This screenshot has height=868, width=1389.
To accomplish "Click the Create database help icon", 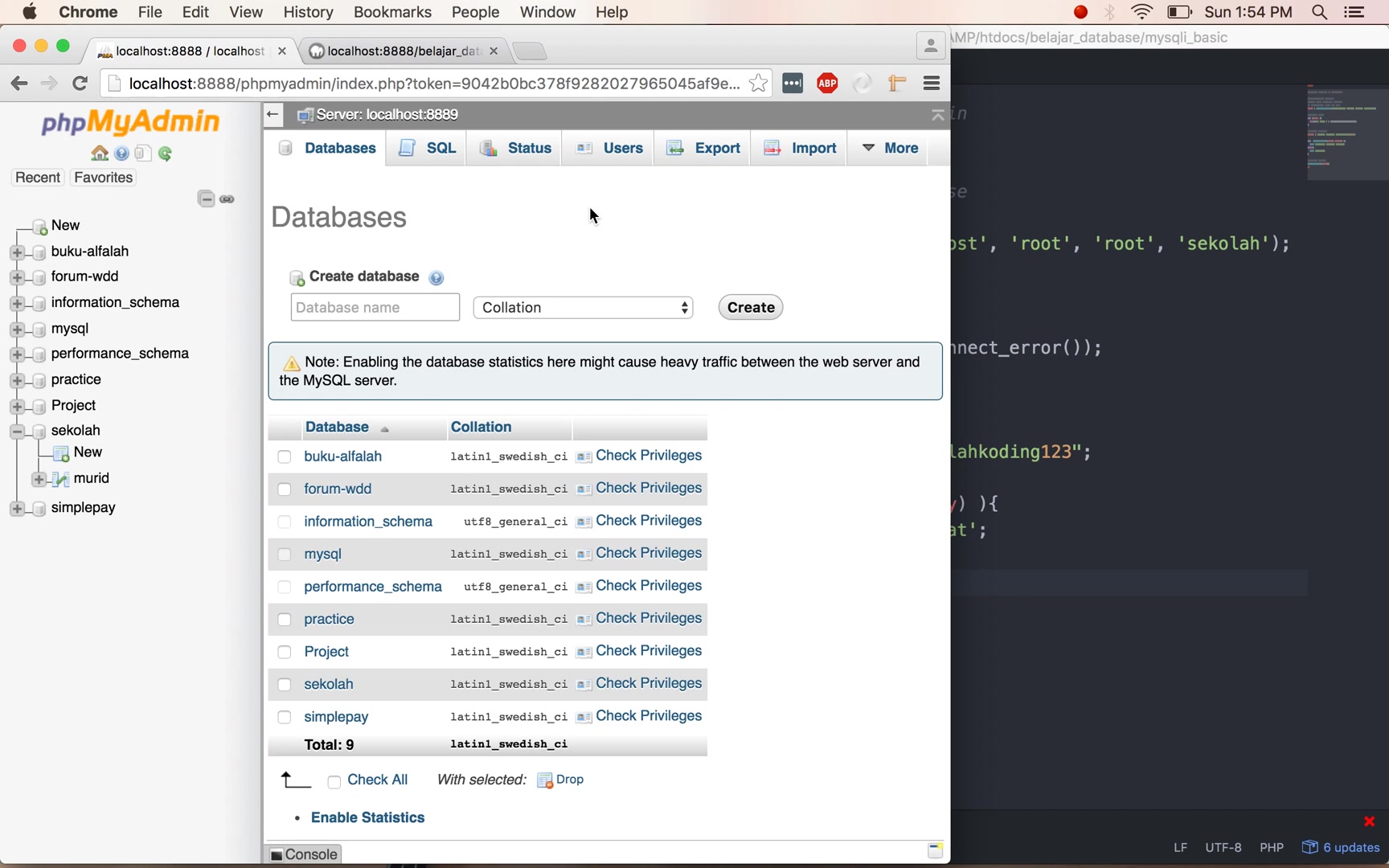I will click(x=436, y=278).
